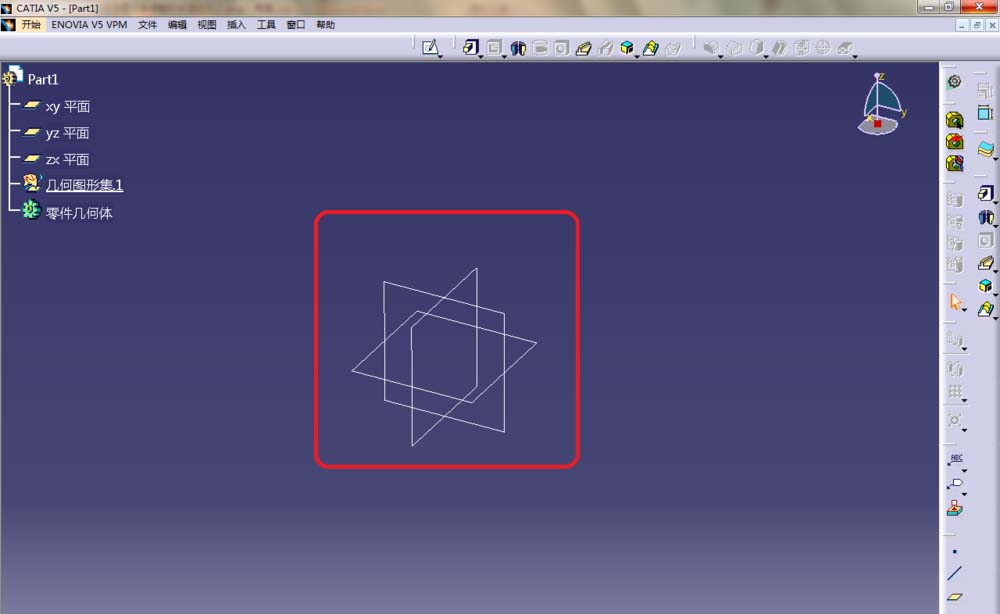Image resolution: width=1000 pixels, height=614 pixels.
Task: Open the 文件 menu
Action: (147, 25)
